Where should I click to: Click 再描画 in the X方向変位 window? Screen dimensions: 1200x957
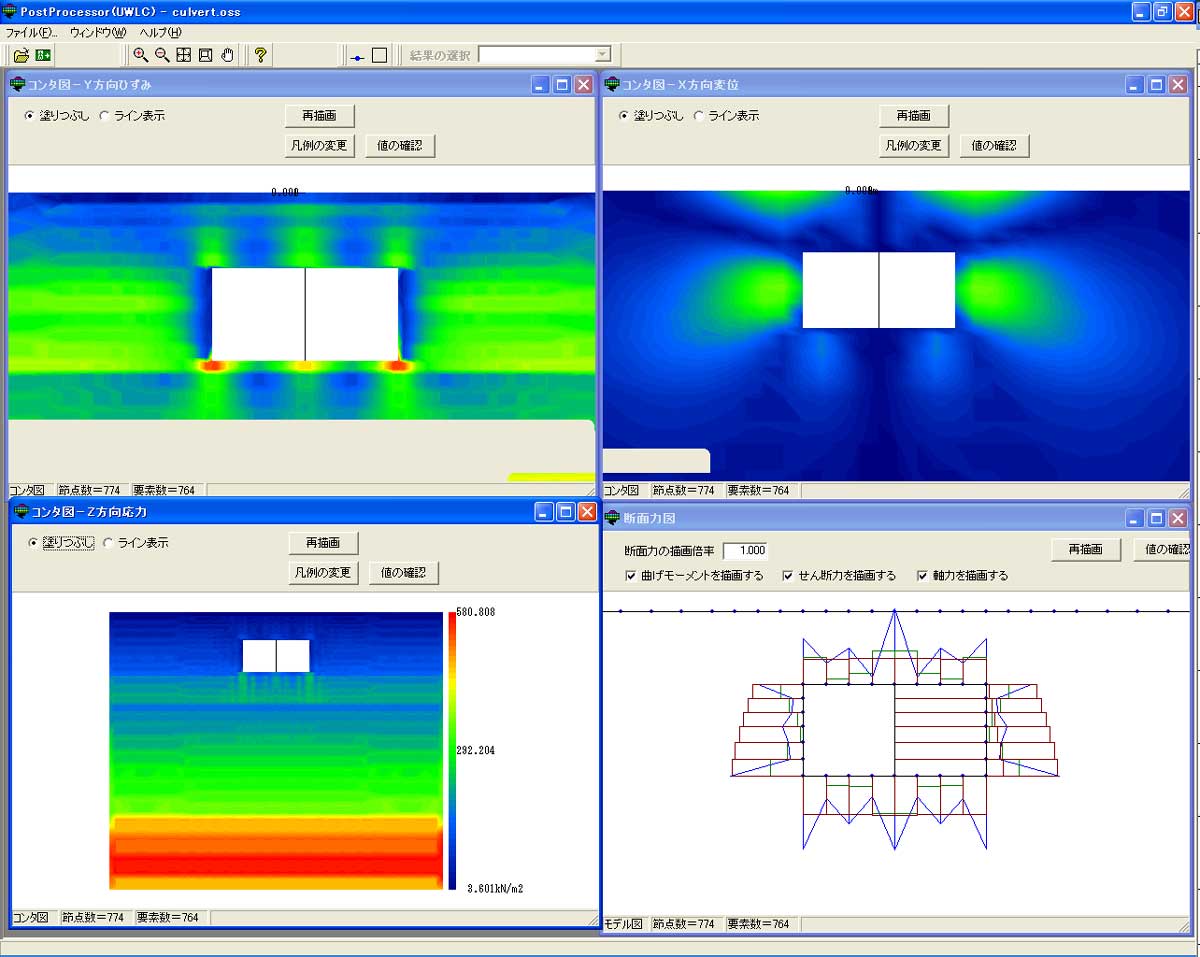[x=913, y=116]
